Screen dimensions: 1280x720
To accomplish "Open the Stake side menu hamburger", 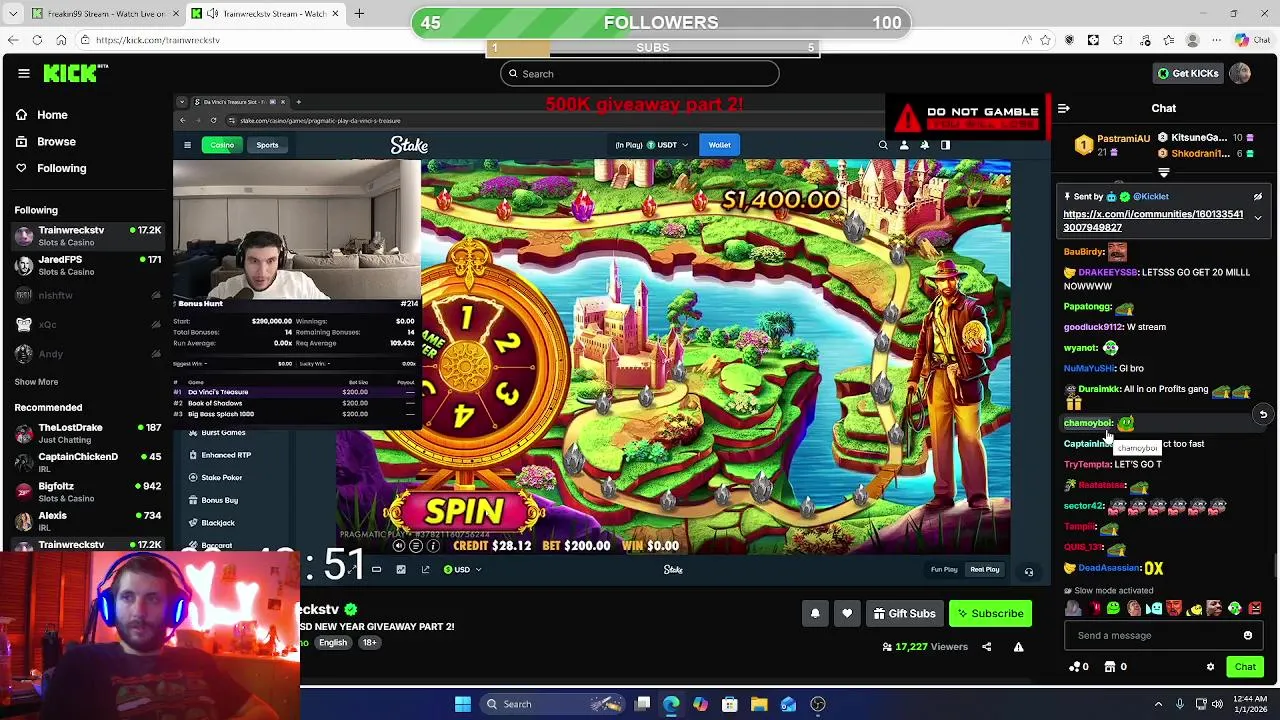I will click(x=187, y=145).
